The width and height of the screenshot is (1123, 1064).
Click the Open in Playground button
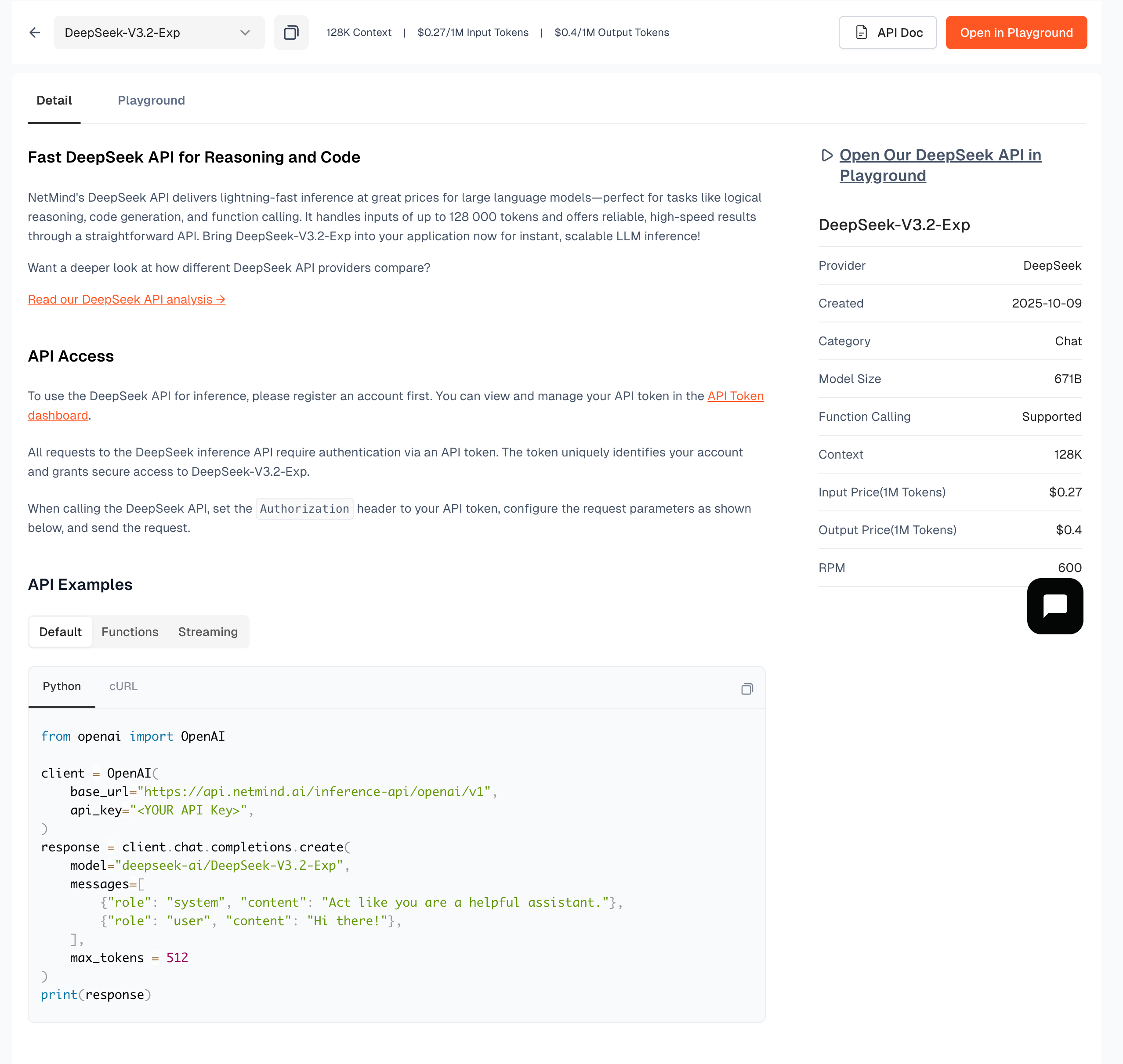(x=1016, y=33)
